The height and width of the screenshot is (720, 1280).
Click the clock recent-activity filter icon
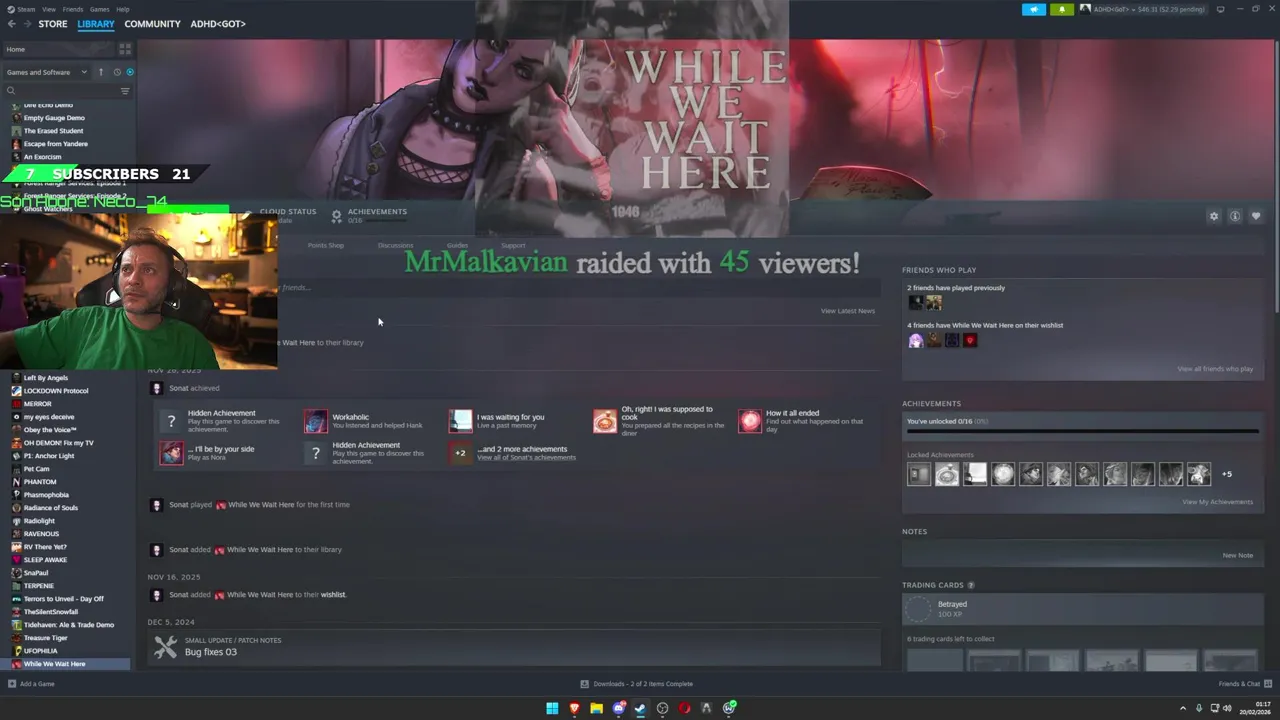(x=117, y=72)
